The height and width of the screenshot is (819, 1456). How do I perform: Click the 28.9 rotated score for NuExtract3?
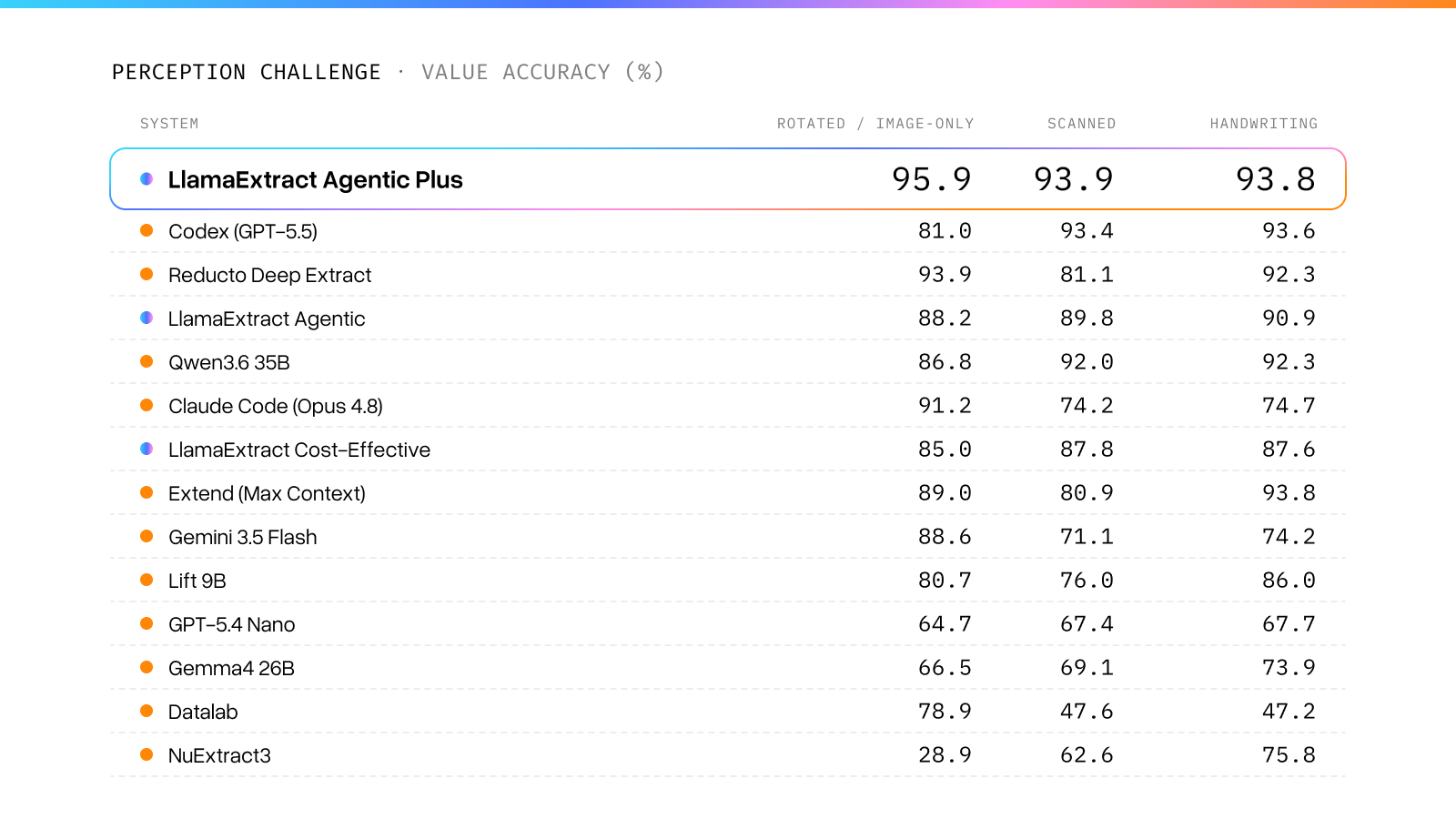tap(945, 755)
